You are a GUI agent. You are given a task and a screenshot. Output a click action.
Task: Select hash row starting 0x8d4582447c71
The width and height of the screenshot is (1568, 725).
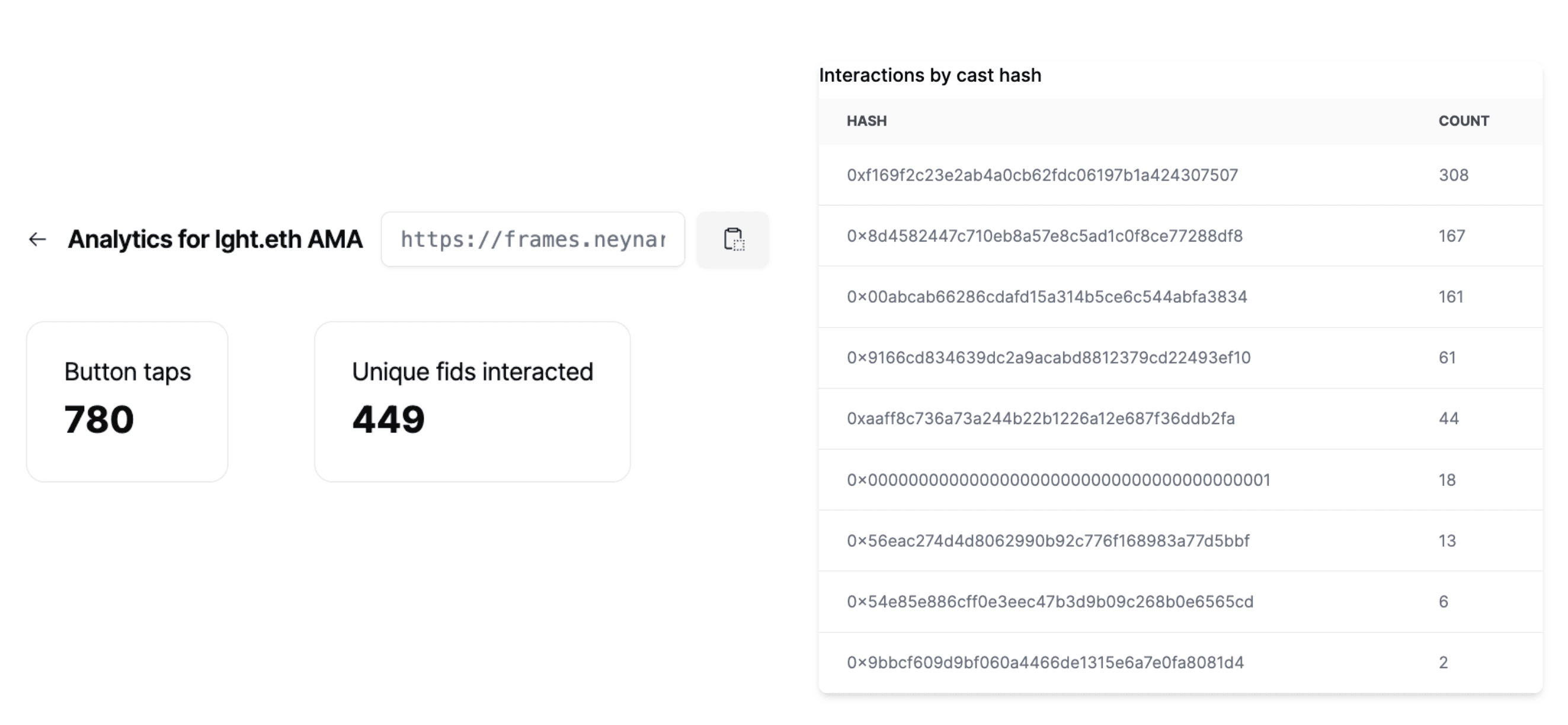click(x=1180, y=236)
